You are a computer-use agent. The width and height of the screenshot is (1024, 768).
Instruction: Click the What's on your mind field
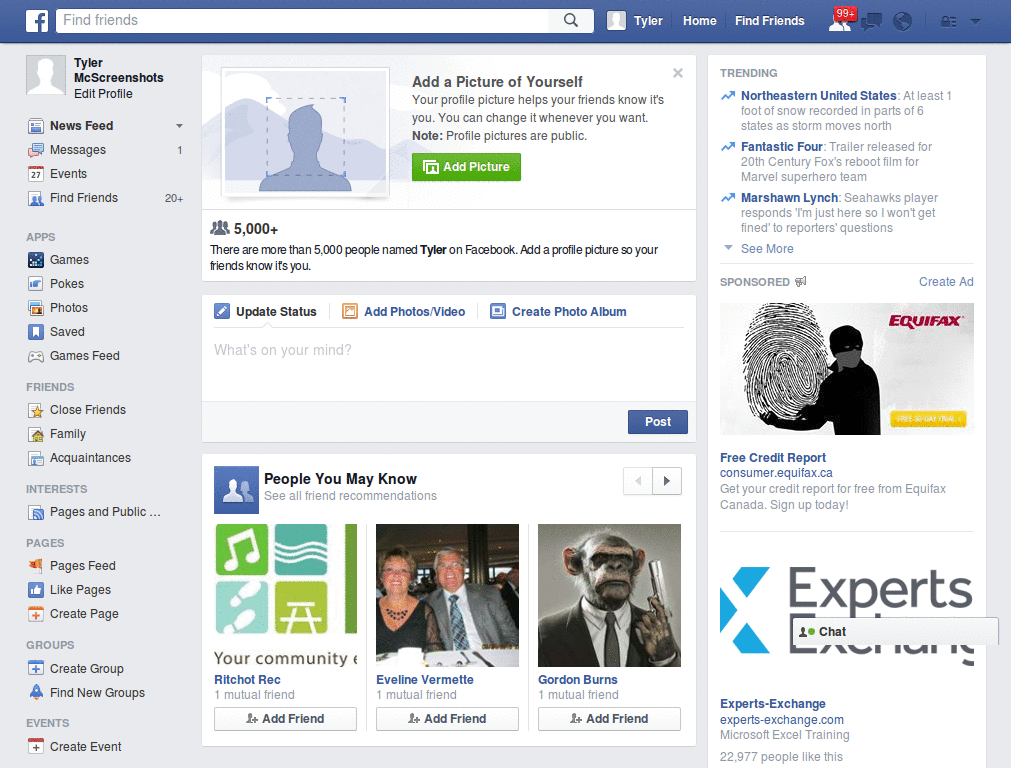(x=448, y=351)
